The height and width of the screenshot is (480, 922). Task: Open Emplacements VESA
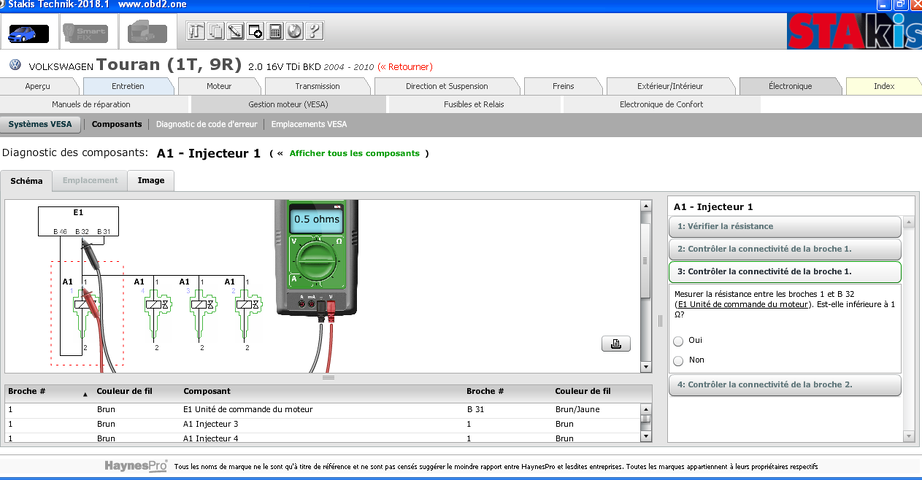pos(309,124)
